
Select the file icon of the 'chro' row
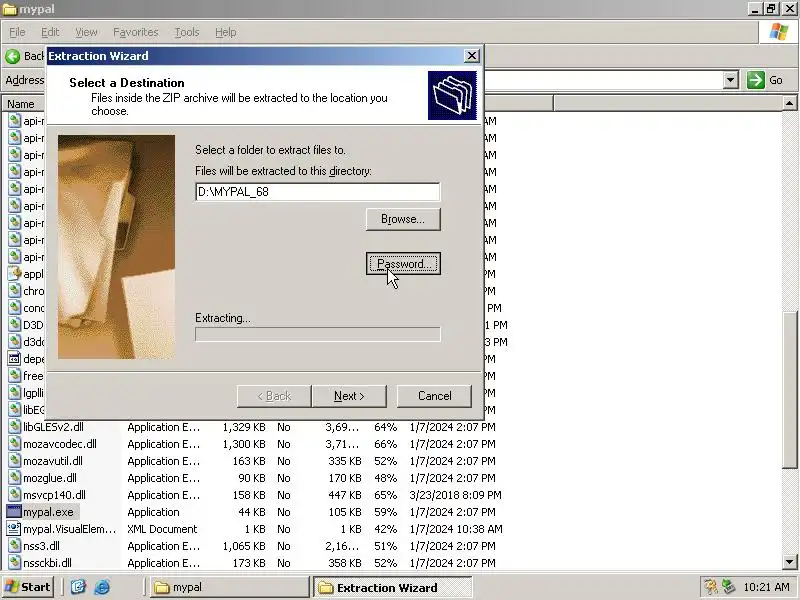[x=14, y=291]
